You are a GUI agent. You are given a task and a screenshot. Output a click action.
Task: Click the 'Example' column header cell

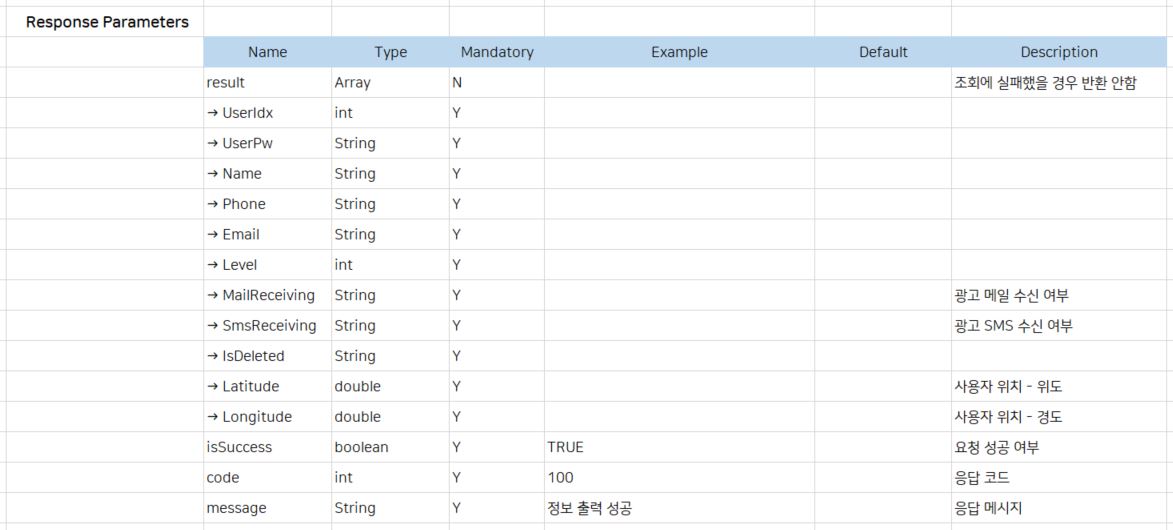[679, 52]
